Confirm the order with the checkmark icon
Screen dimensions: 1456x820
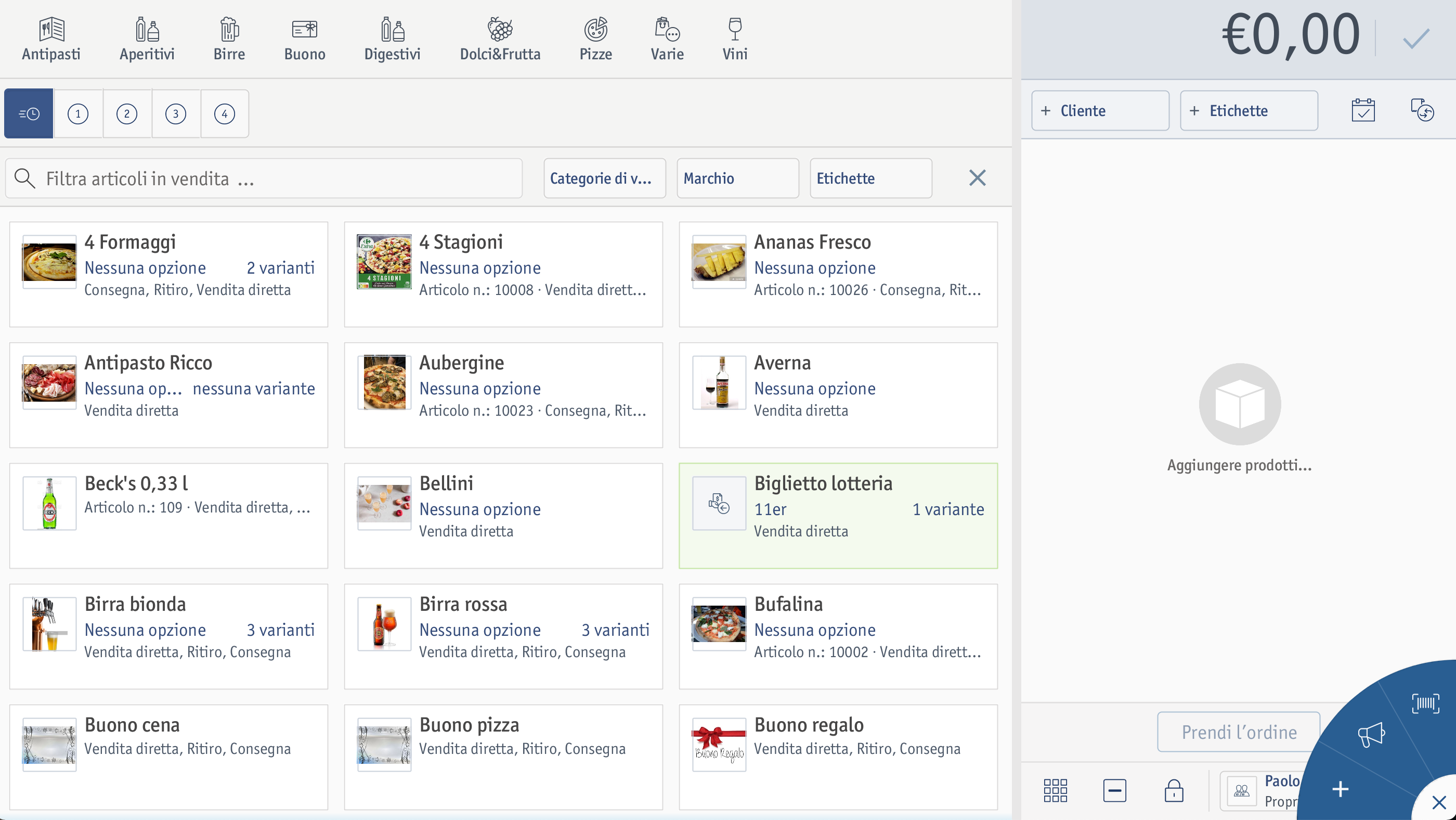1415,39
